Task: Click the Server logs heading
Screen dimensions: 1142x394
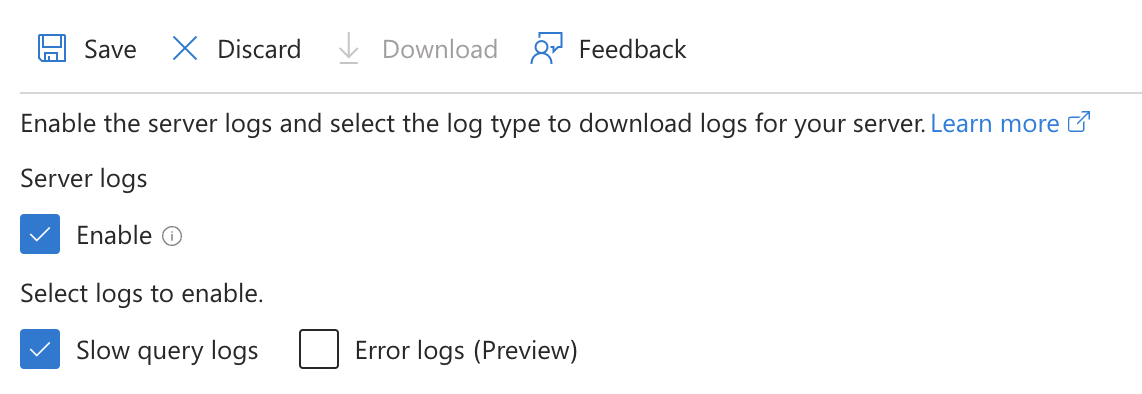Action: 84,179
